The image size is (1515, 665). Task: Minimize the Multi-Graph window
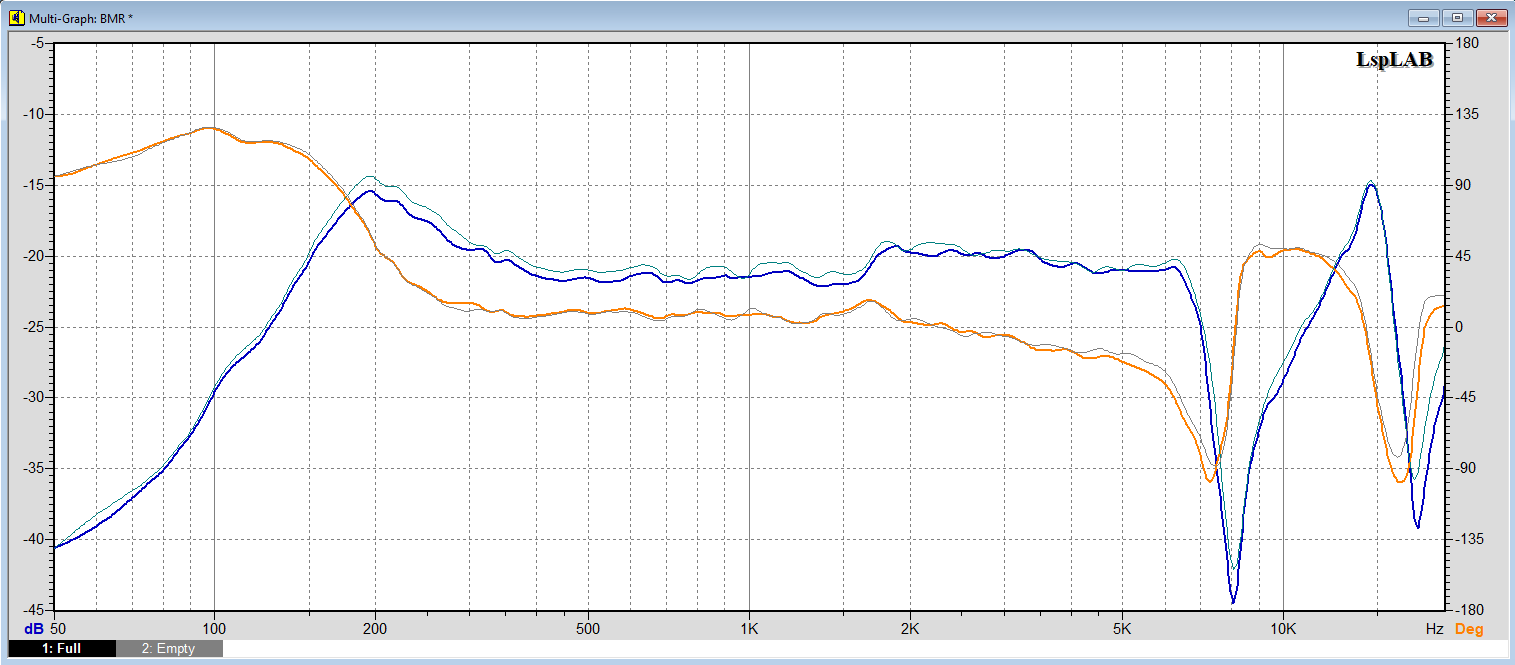coord(1423,18)
